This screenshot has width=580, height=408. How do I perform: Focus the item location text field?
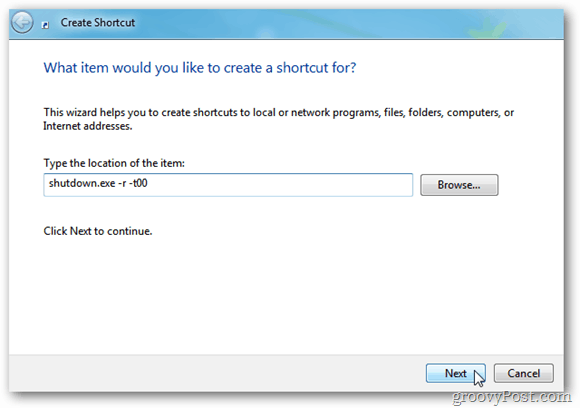[228, 185]
